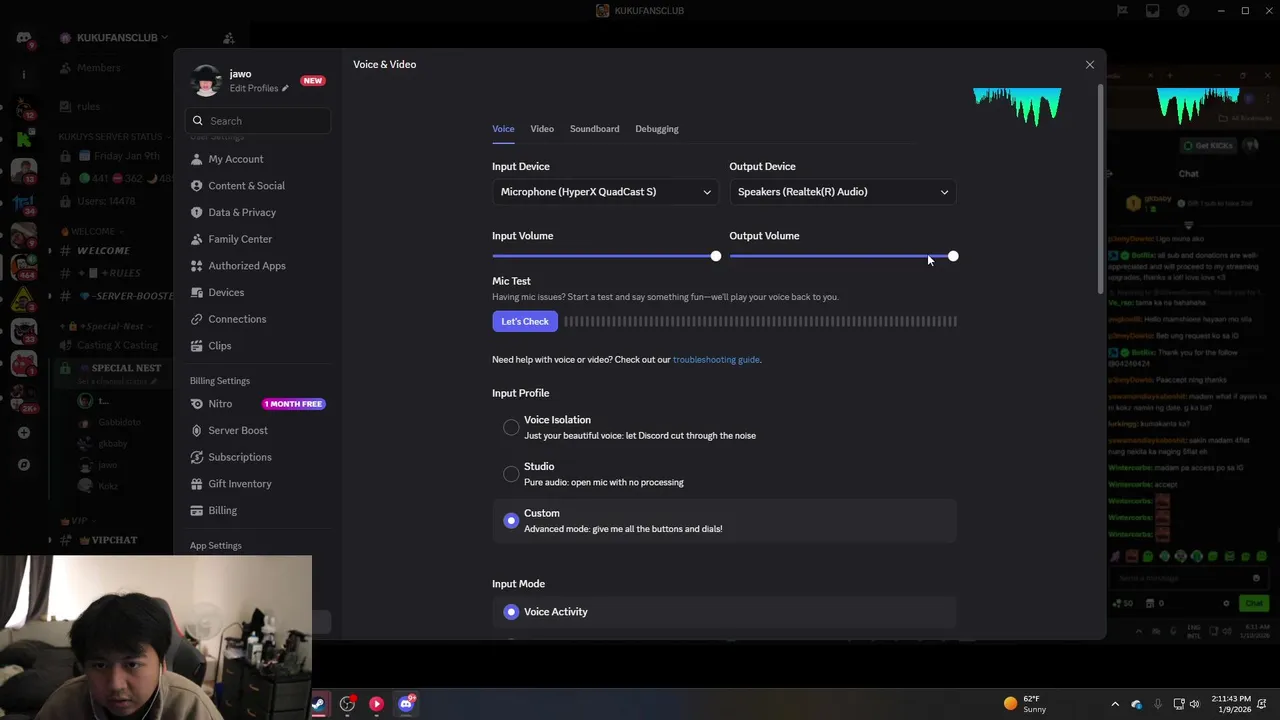Open the Output Device dropdown
Viewport: 1280px width, 720px height.
(x=843, y=192)
